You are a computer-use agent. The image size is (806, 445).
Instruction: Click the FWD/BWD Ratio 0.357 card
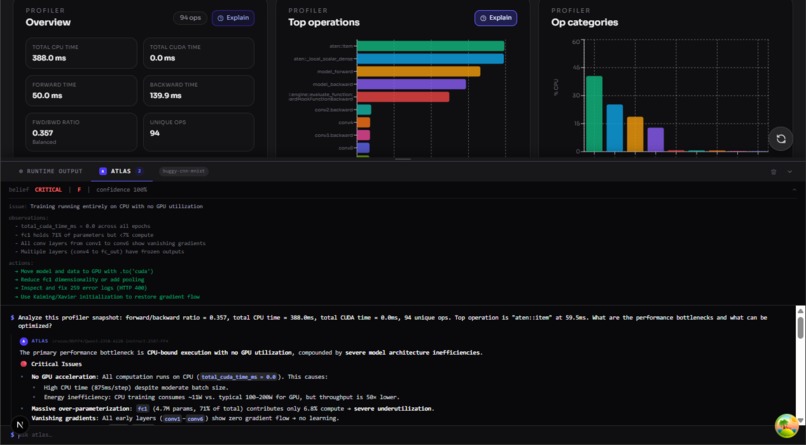[81, 132]
